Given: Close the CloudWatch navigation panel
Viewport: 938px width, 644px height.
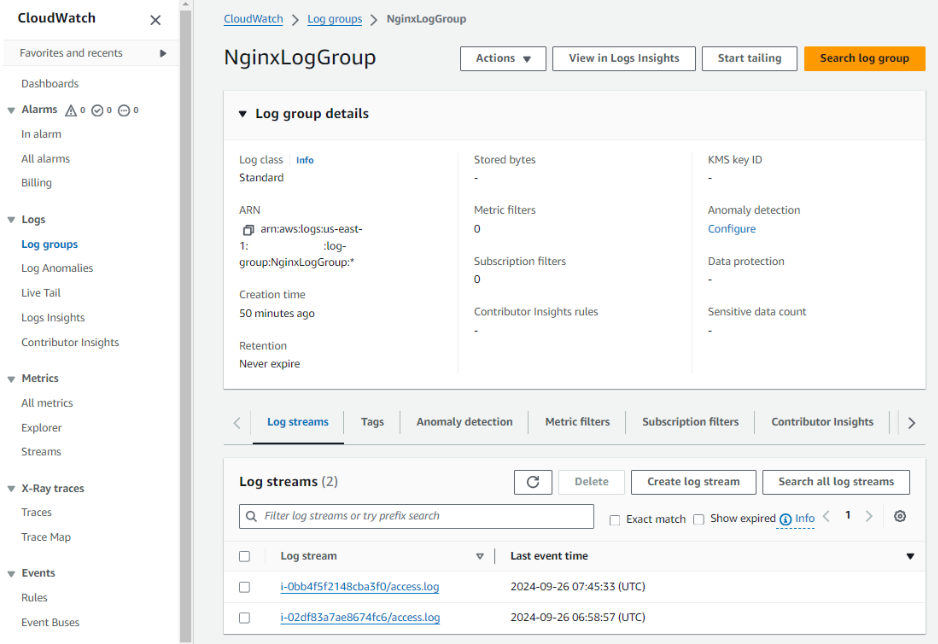Looking at the screenshot, I should (156, 20).
